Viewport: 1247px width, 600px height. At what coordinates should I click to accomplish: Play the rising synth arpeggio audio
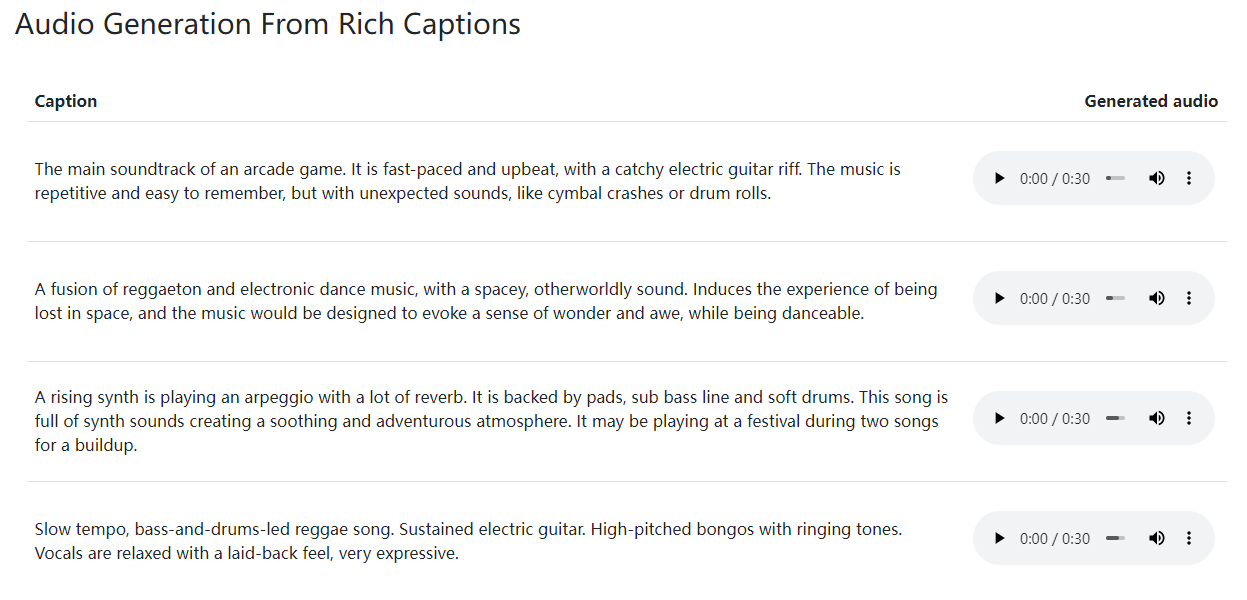[x=999, y=418]
